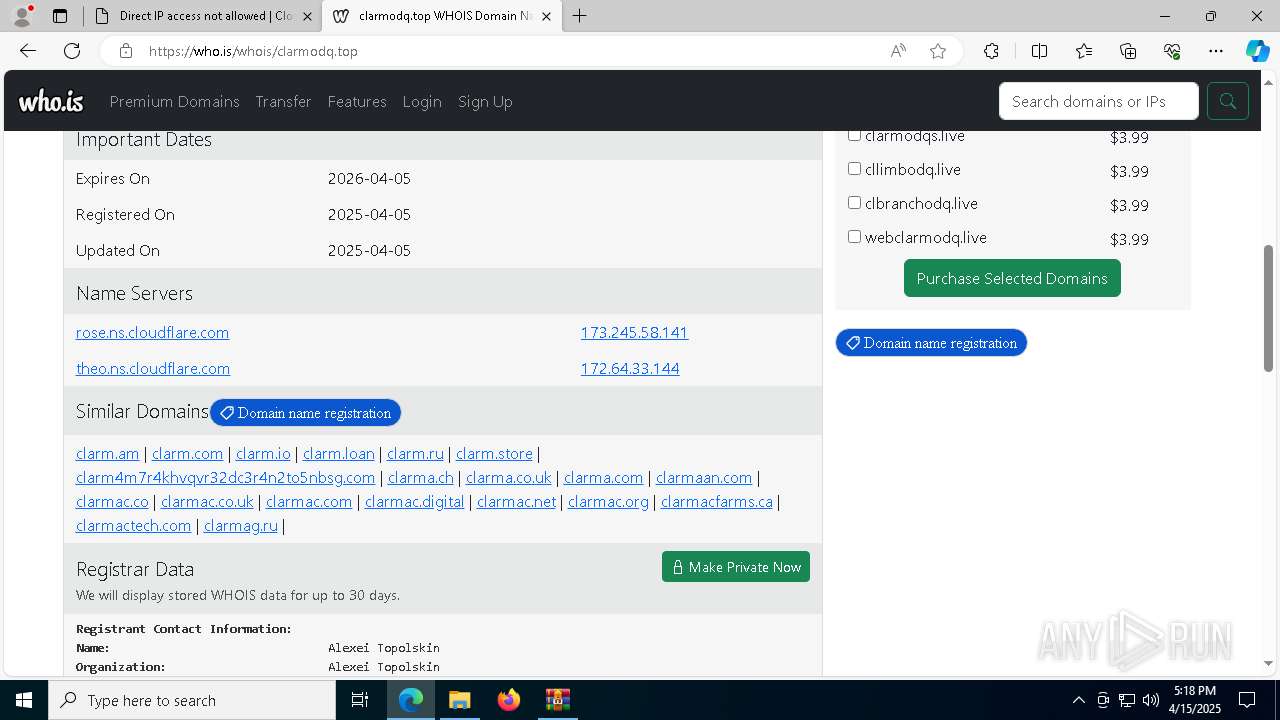Check the webclarmodq.live checkbox
The image size is (1280, 720).
click(x=854, y=237)
